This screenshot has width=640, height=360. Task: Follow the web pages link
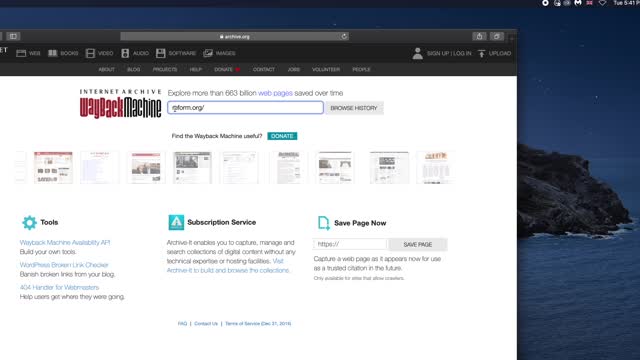tap(275, 93)
